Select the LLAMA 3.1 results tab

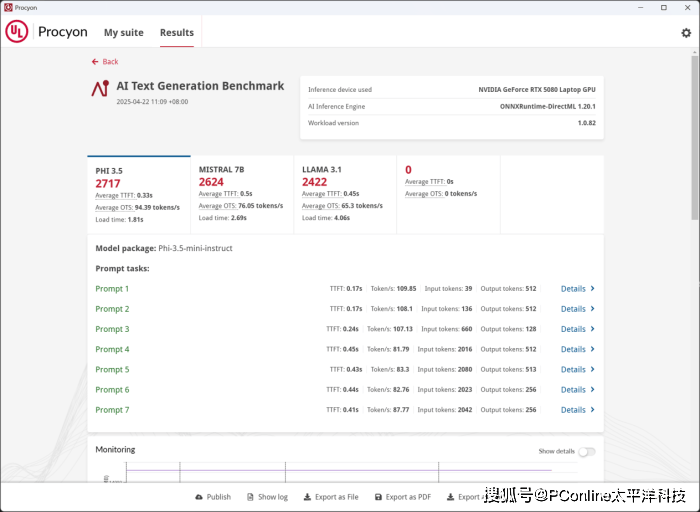click(344, 190)
